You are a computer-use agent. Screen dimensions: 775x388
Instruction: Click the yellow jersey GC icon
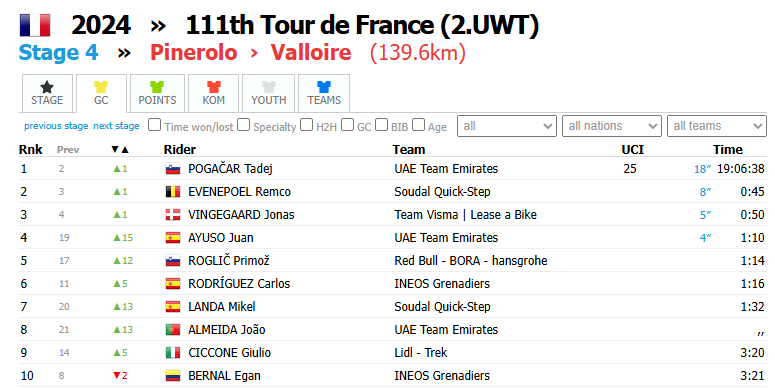[x=101, y=87]
